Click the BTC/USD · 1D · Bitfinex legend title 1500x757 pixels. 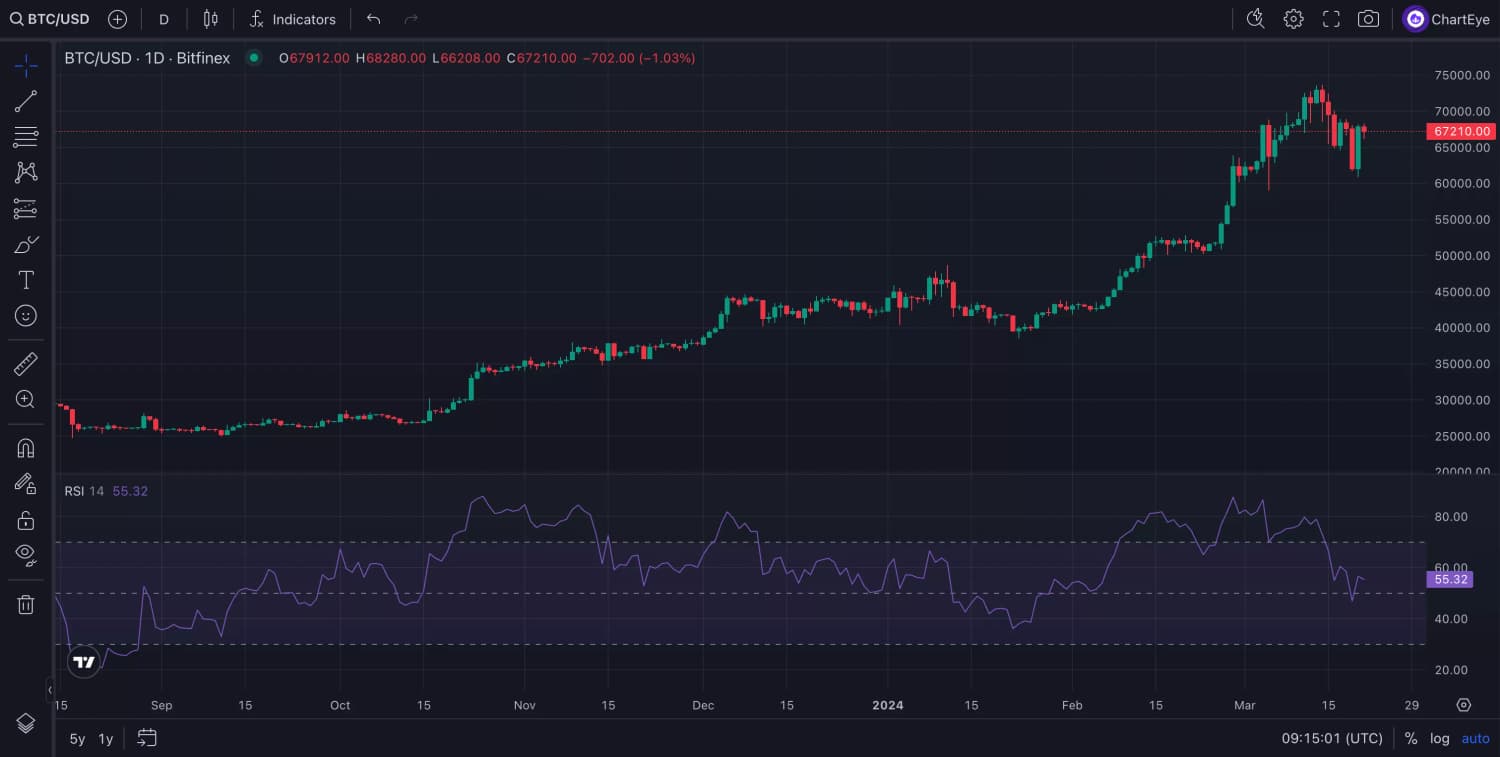(147, 58)
